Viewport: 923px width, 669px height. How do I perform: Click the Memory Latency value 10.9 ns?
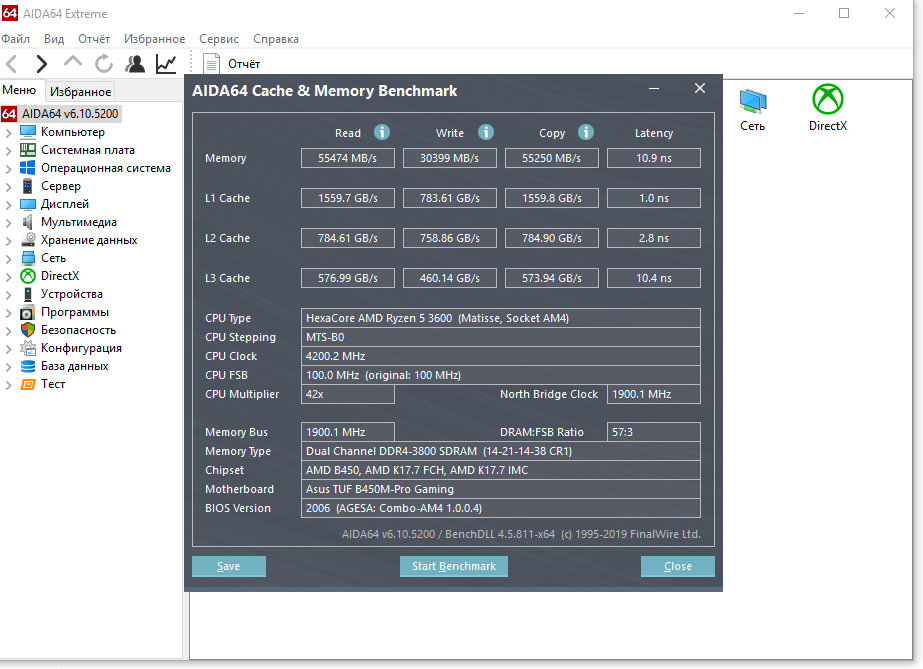coord(654,158)
